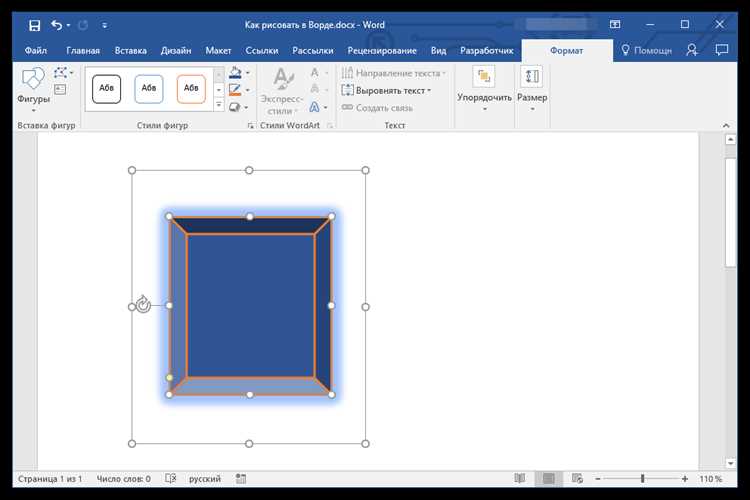Open the Макет tab

218,50
